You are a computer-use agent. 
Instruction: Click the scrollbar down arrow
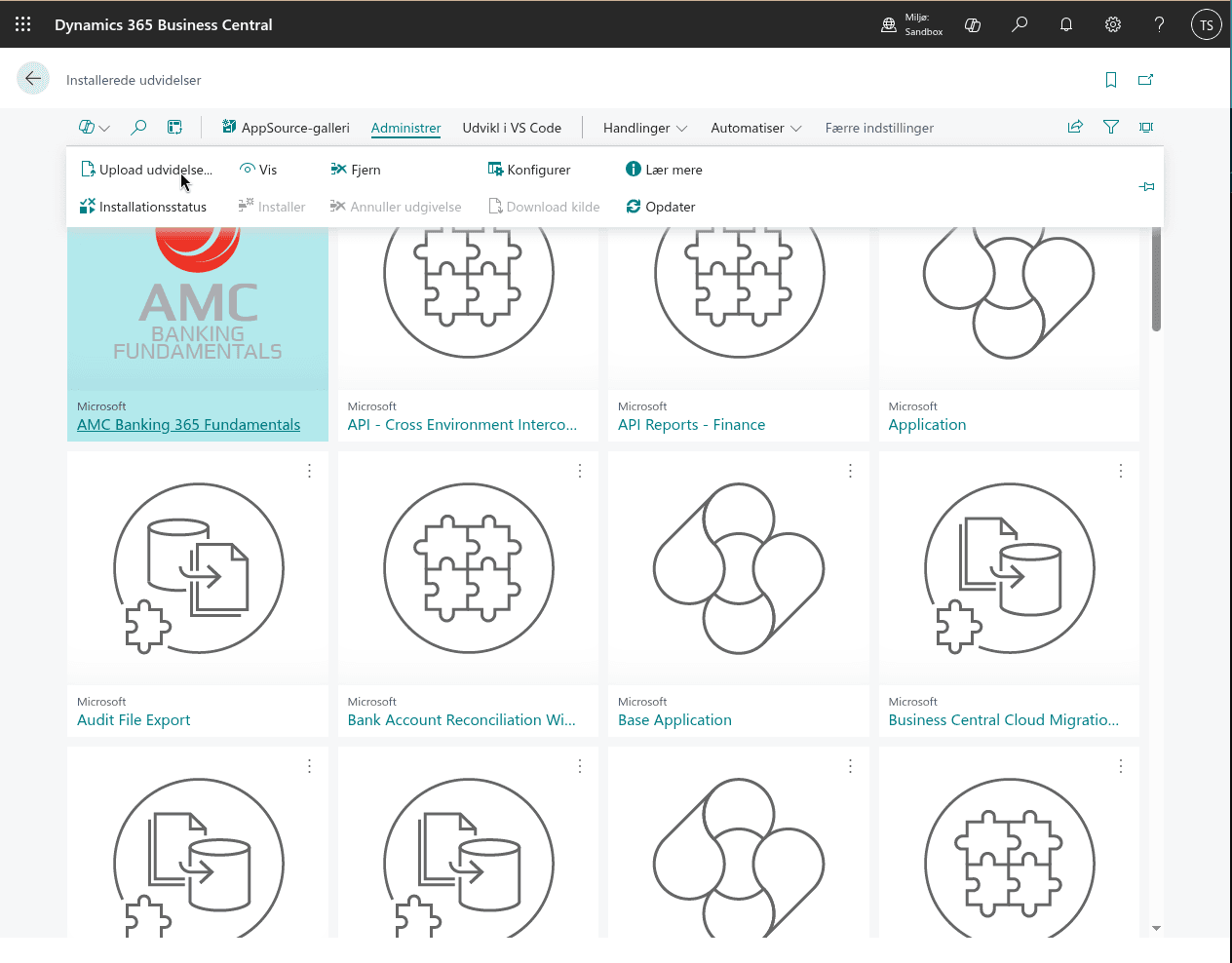pos(1156,929)
